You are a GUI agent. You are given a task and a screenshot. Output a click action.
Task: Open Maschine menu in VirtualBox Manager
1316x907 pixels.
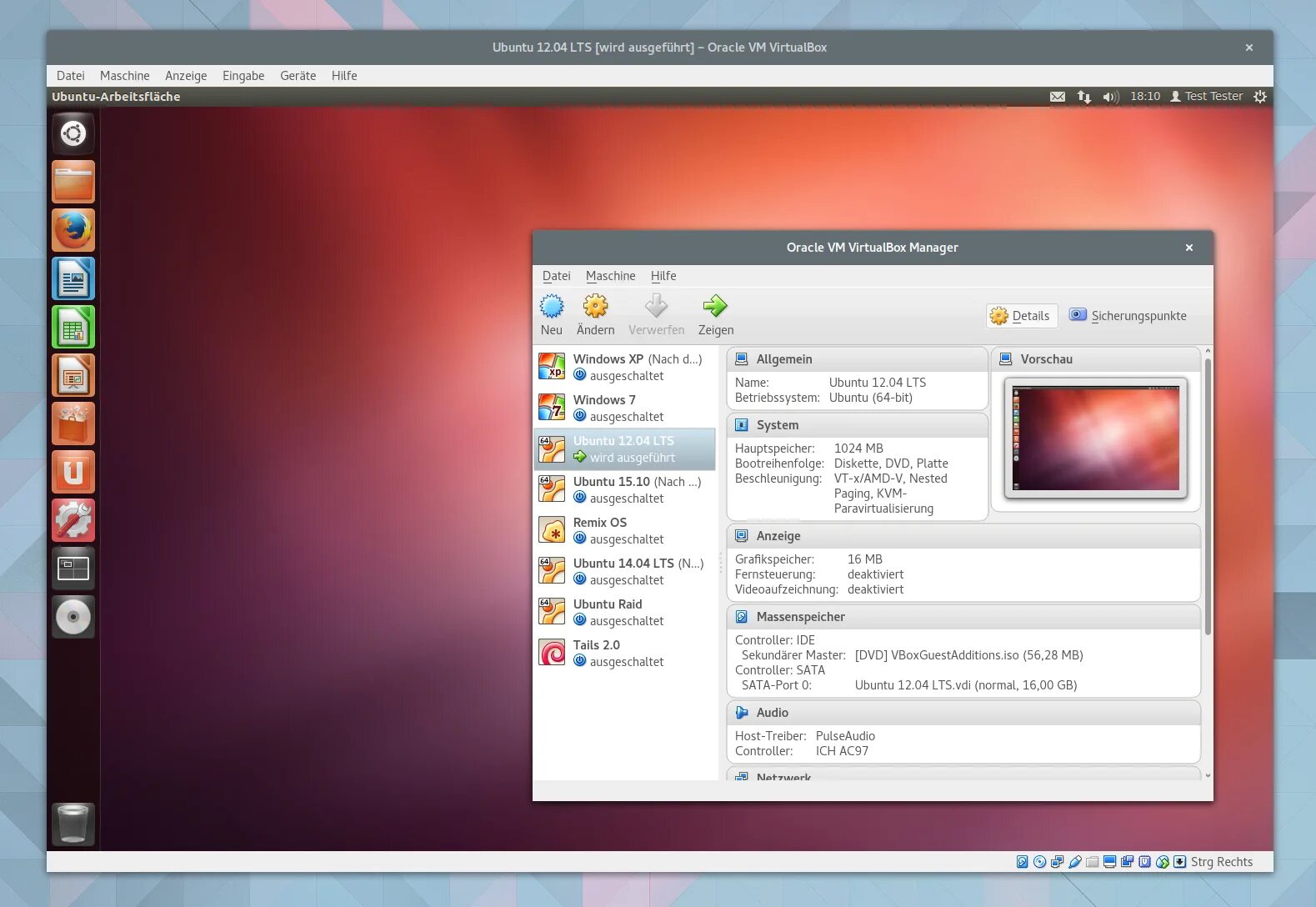point(610,276)
